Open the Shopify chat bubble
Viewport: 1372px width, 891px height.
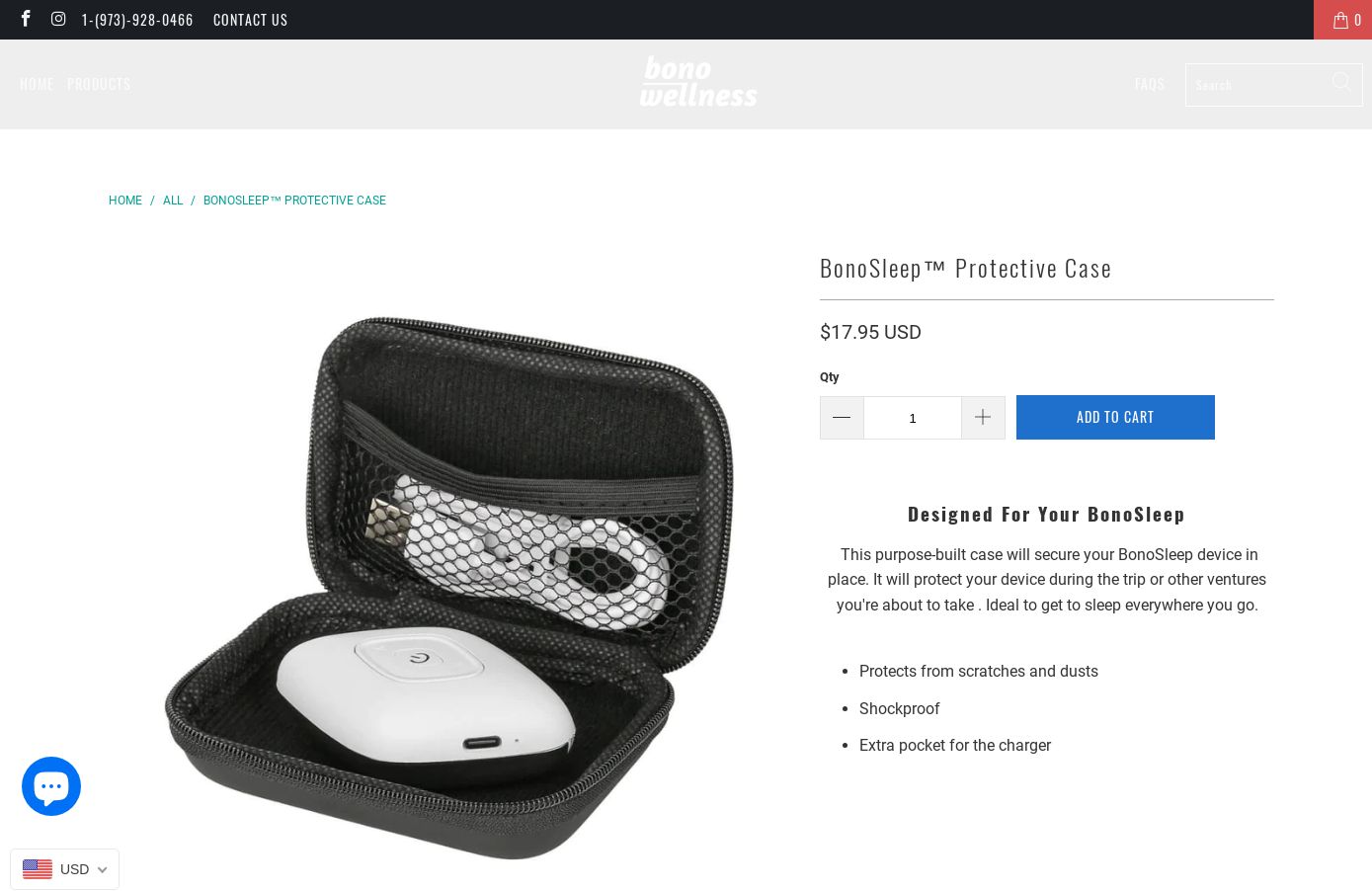point(51,786)
